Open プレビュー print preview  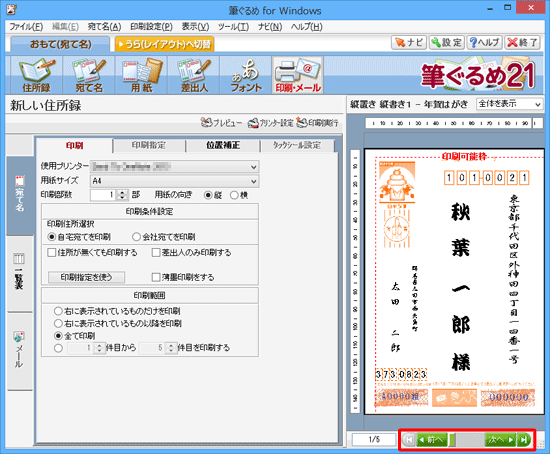coord(221,123)
